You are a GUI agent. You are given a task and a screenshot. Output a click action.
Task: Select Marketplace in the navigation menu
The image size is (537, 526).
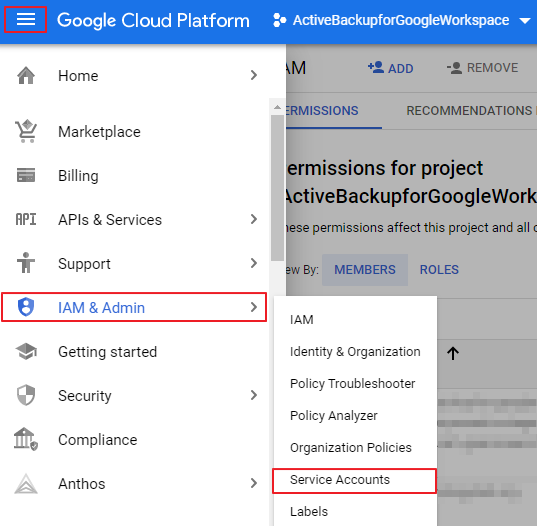[99, 132]
